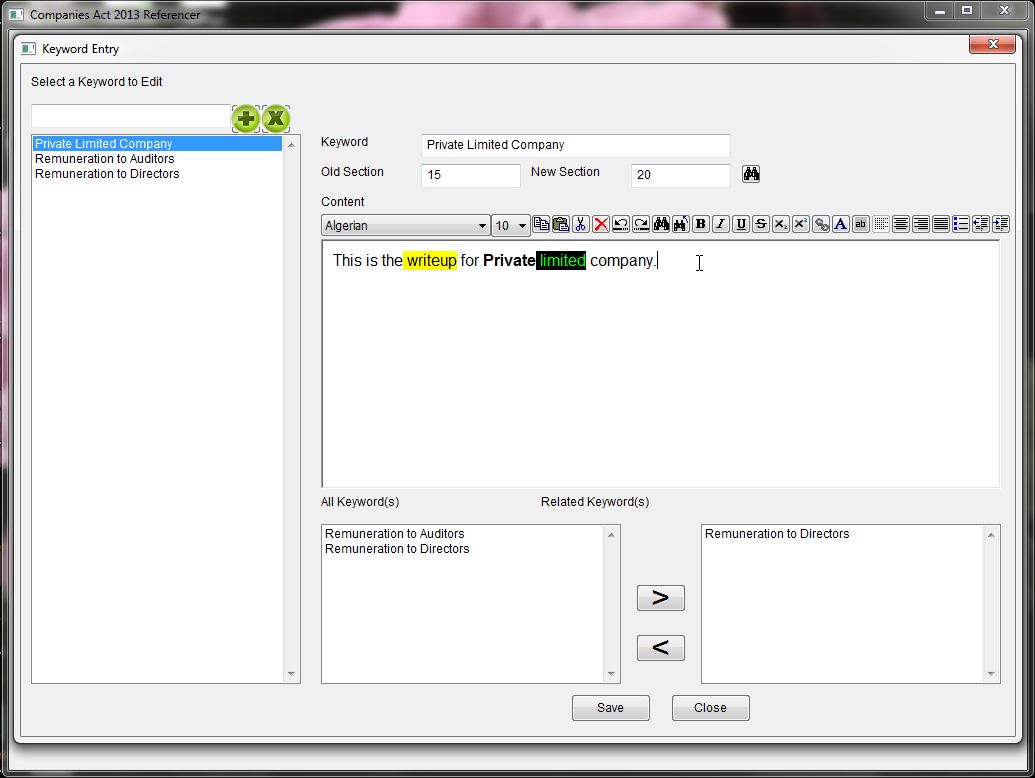Toggle Italic formatting in the editor toolbar

[721, 225]
